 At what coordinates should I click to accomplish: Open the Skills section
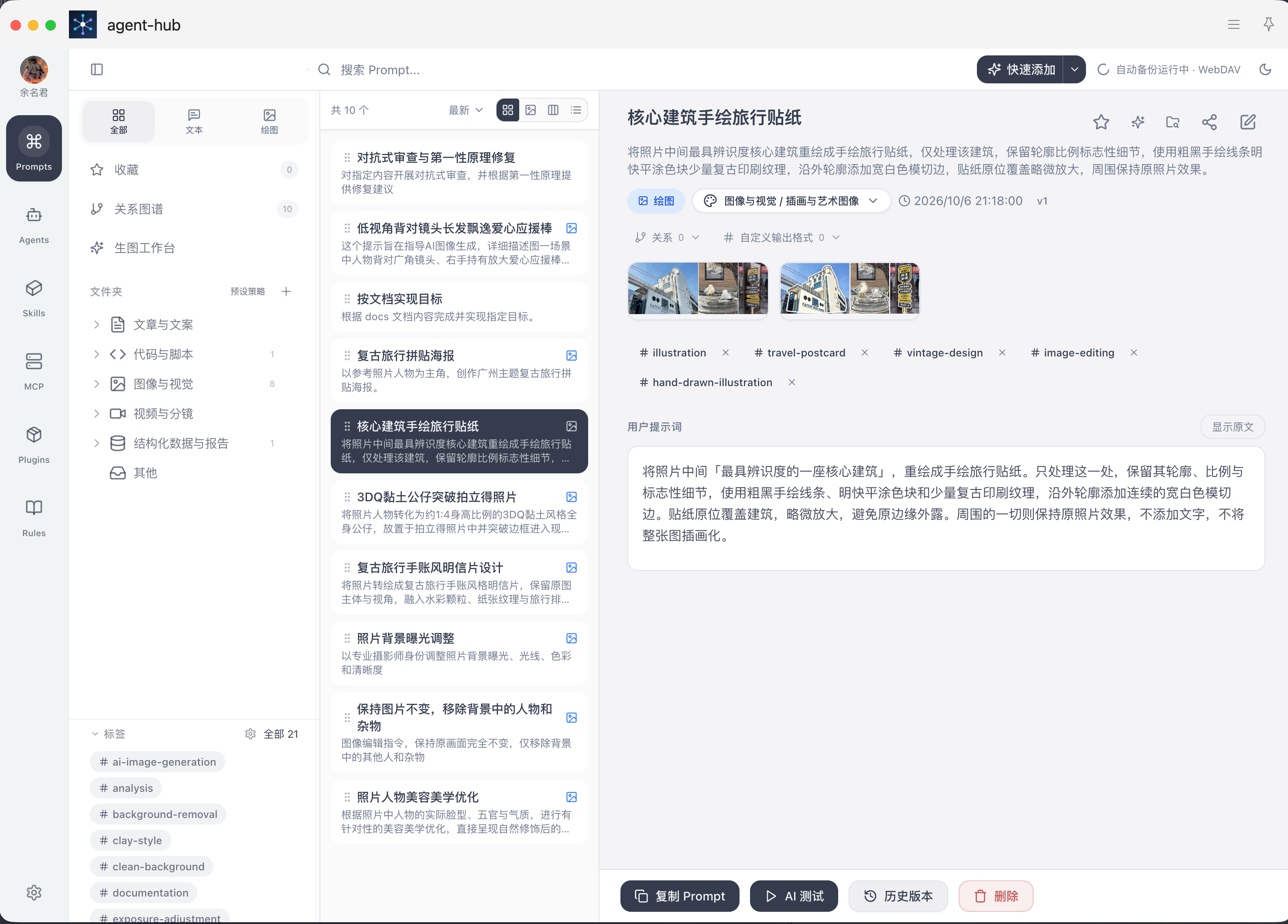(x=34, y=298)
